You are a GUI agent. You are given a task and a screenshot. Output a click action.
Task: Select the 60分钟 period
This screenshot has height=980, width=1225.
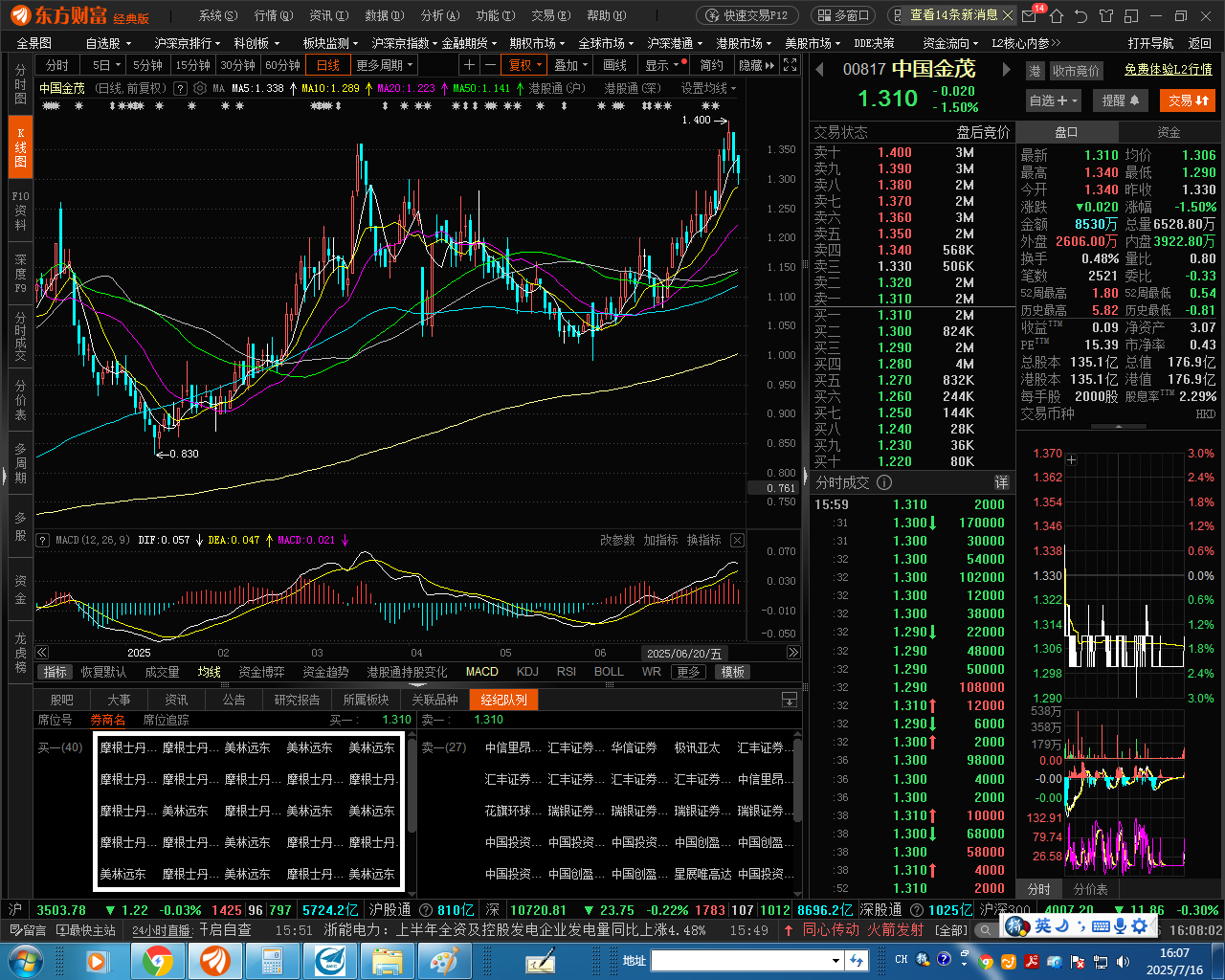[x=282, y=65]
